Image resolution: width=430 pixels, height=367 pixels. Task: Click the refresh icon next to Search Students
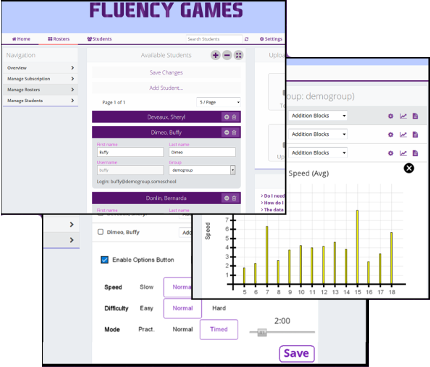tap(247, 39)
